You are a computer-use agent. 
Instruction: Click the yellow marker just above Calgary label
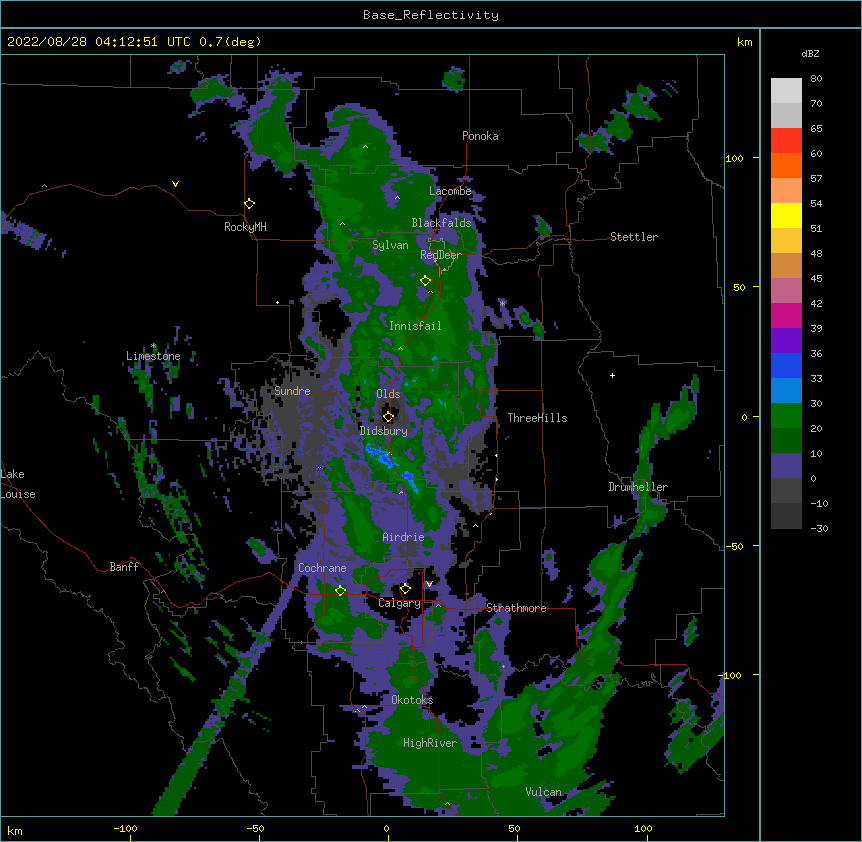point(405,589)
